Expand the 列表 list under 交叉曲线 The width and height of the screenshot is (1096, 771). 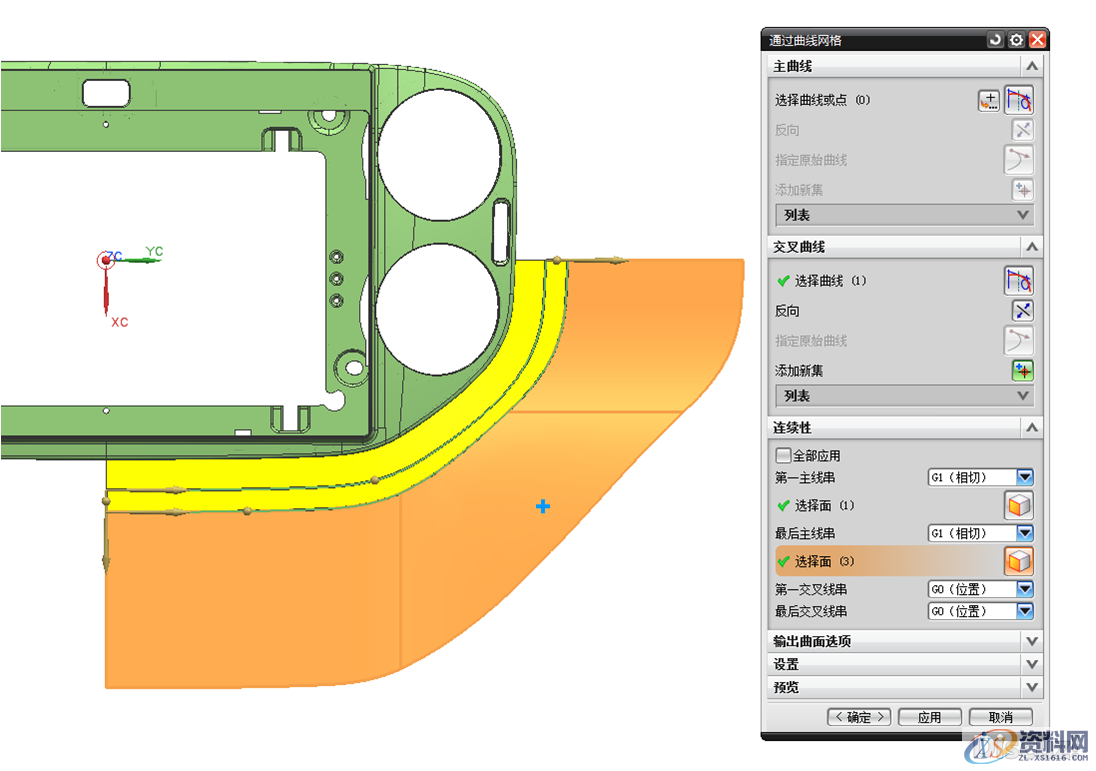point(1022,396)
